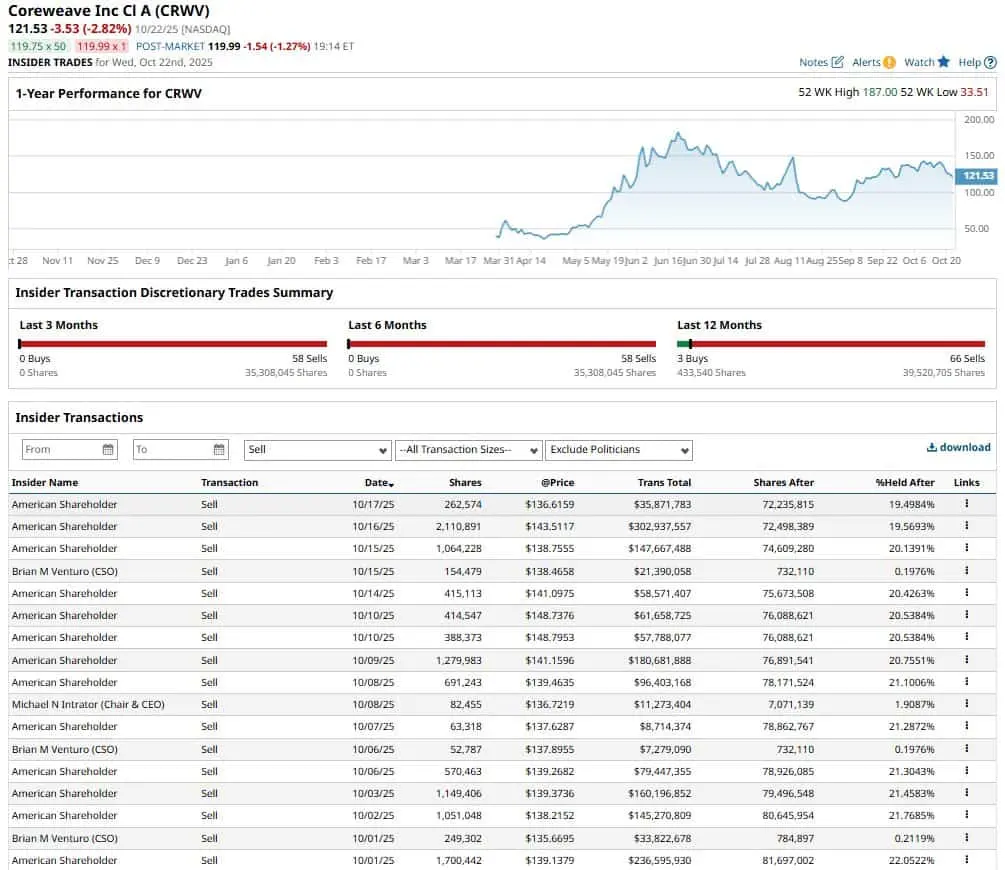Open the Notes editor icon
Screen dimensions: 1005x870
point(838,62)
